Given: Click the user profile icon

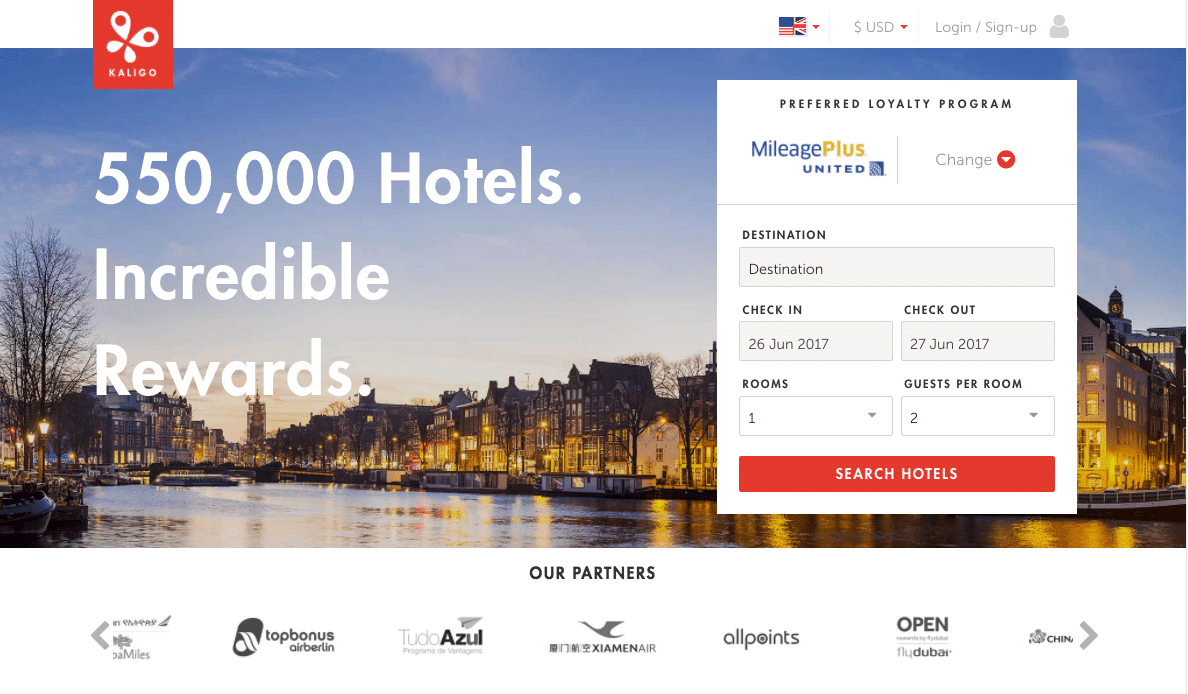Looking at the screenshot, I should pyautogui.click(x=1059, y=27).
